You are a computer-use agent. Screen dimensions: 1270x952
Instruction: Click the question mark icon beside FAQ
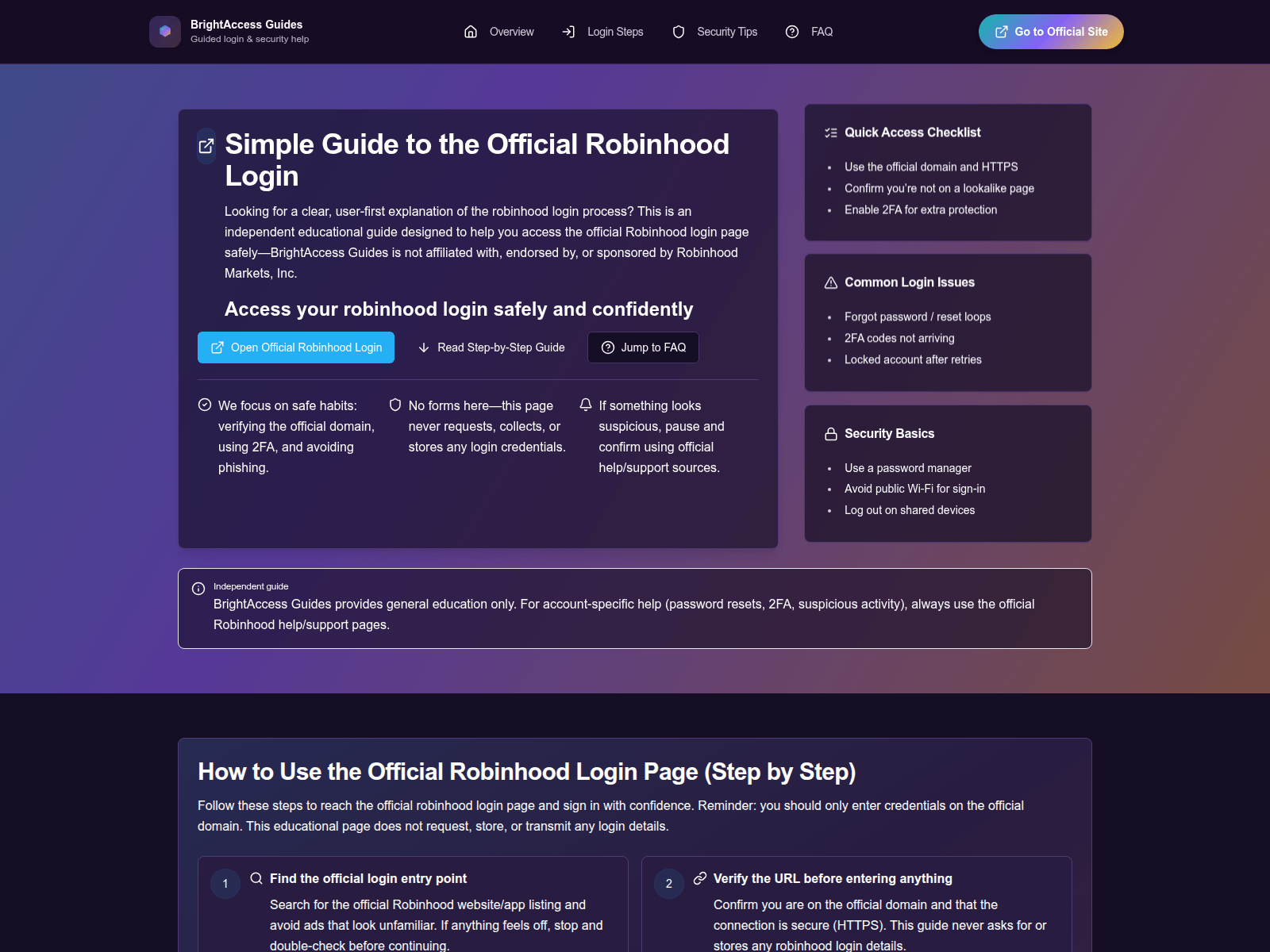tap(792, 32)
